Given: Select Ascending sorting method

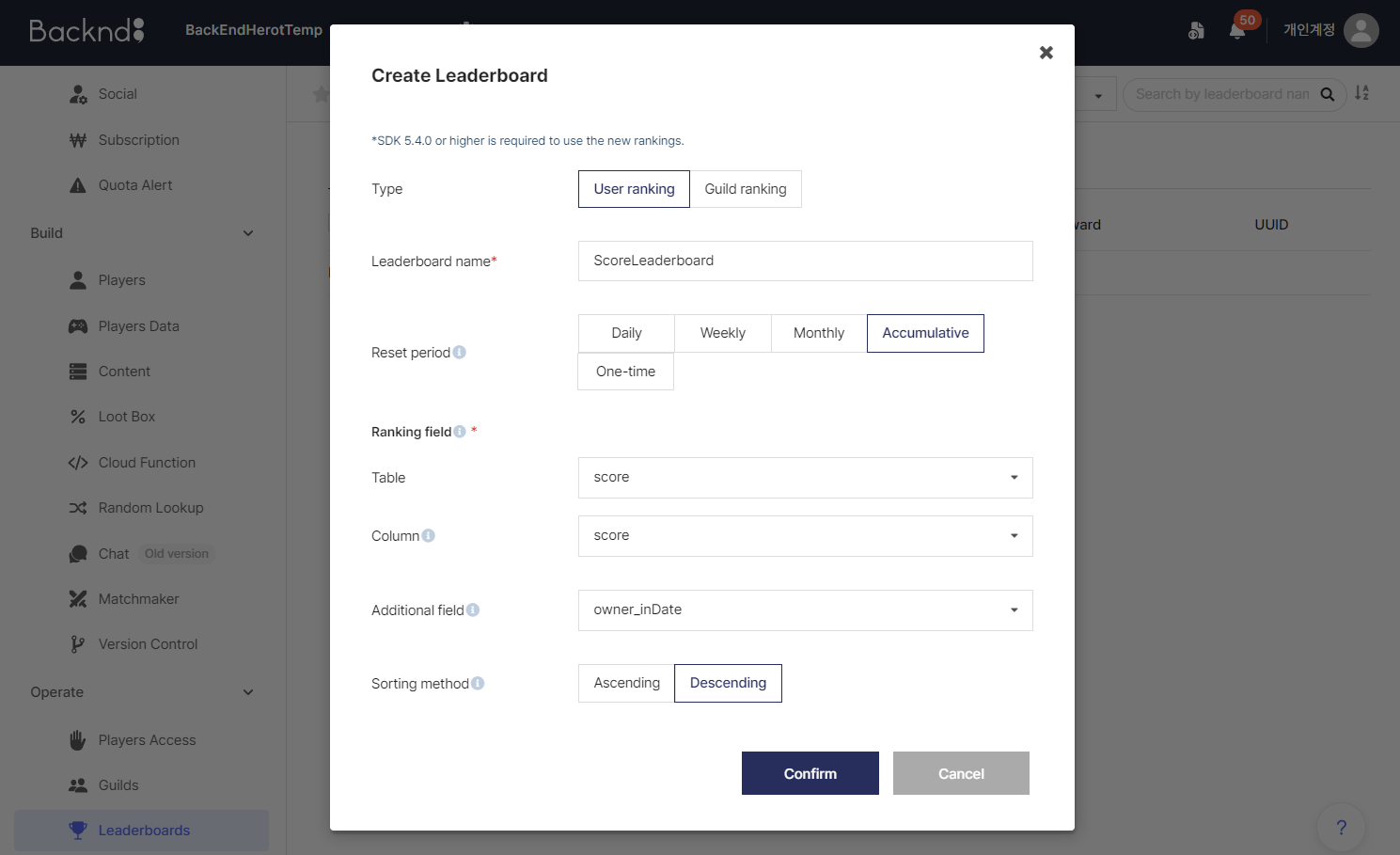Looking at the screenshot, I should pos(626,683).
